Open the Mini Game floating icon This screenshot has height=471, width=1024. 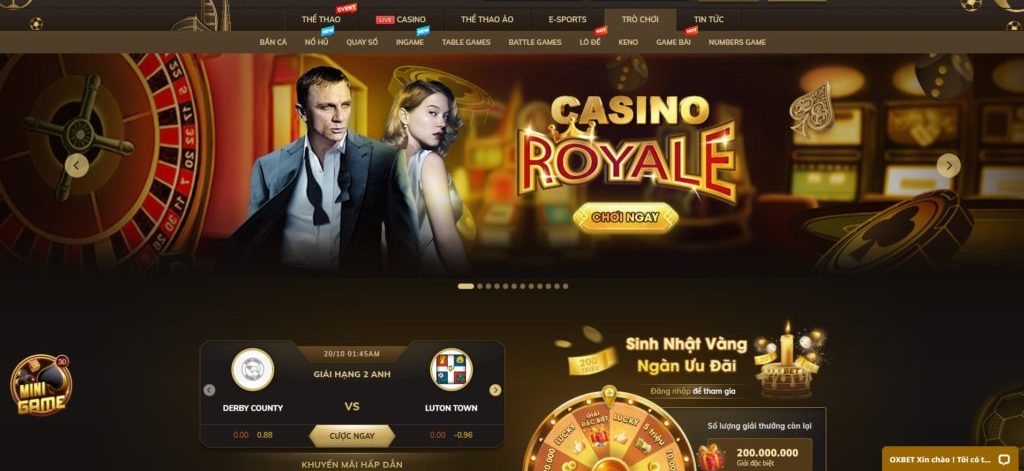40,385
